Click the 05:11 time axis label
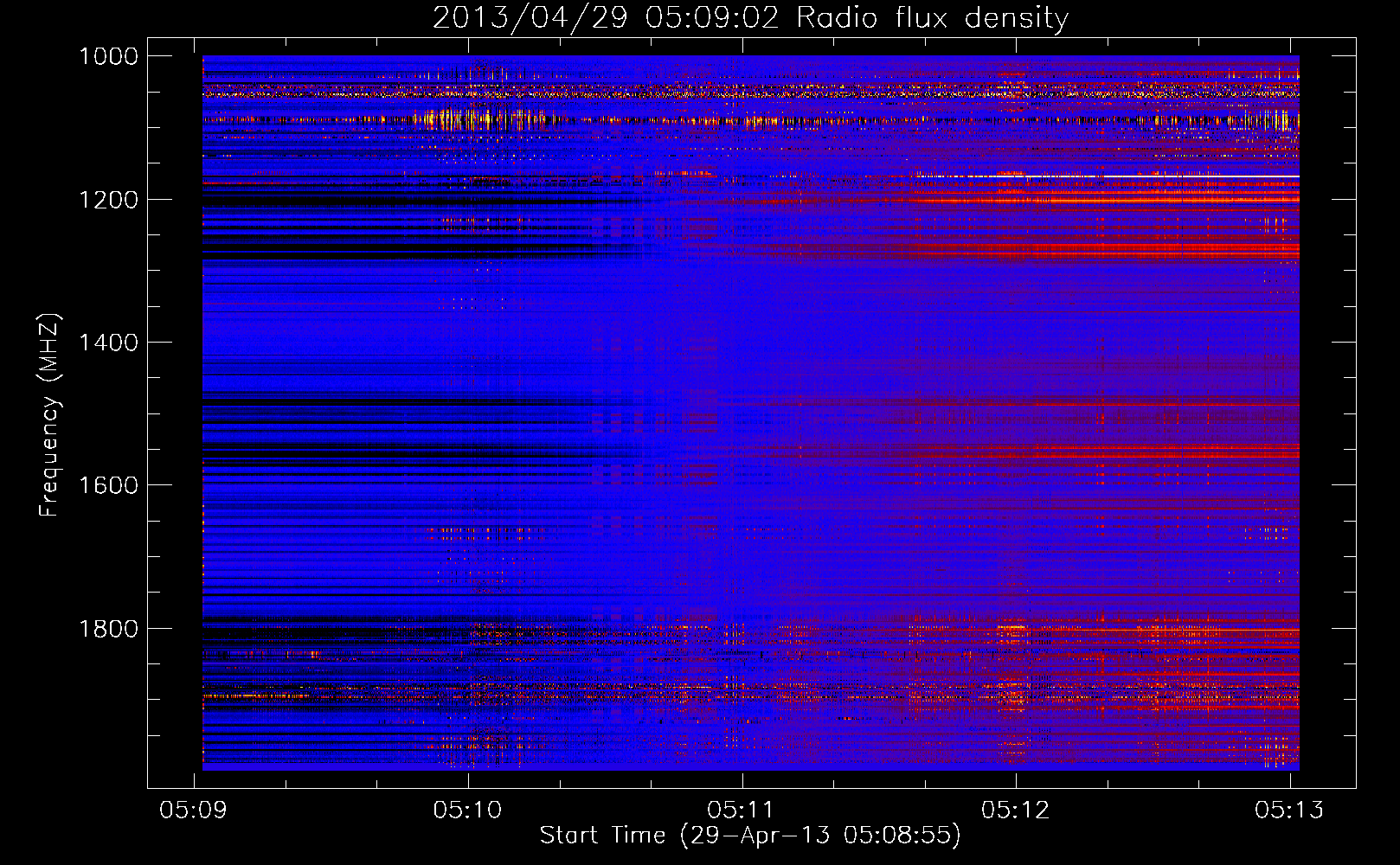The image size is (1400, 865). (x=742, y=810)
